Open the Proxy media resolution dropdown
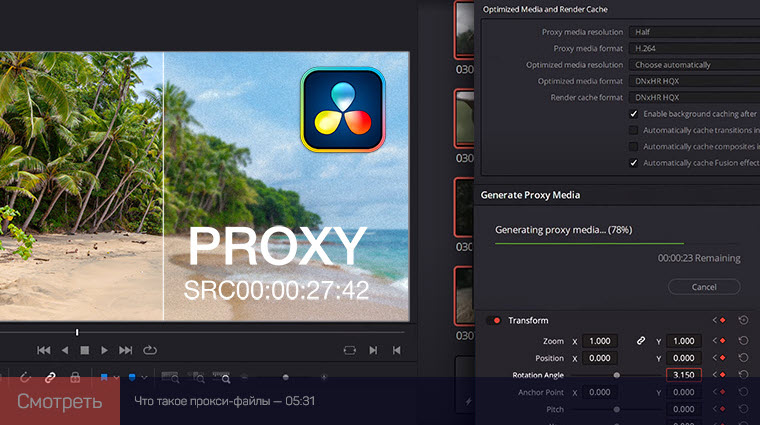Viewport: 760px width, 425px height. [694, 32]
